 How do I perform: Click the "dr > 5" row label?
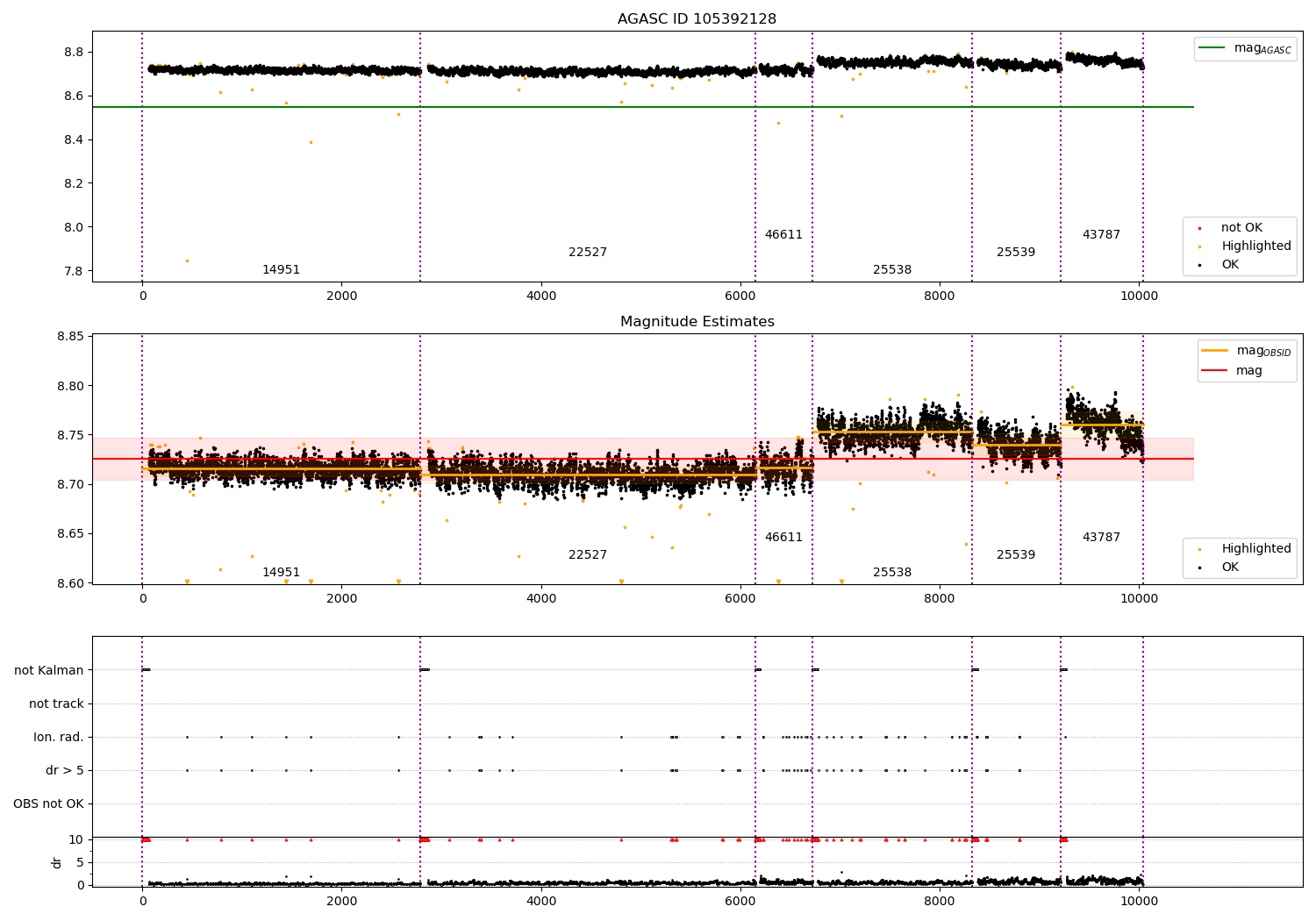pos(65,770)
